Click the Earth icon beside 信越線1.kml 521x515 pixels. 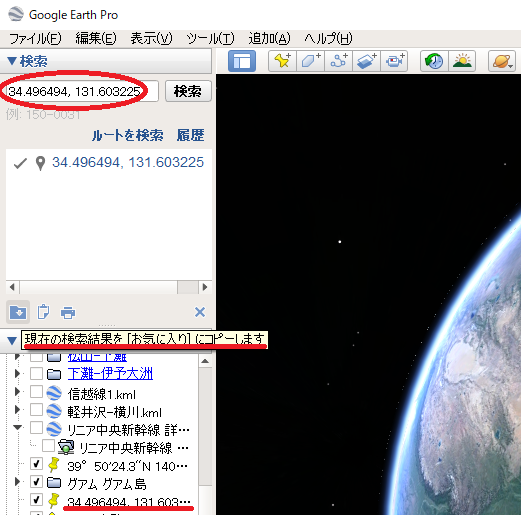[x=54, y=393]
